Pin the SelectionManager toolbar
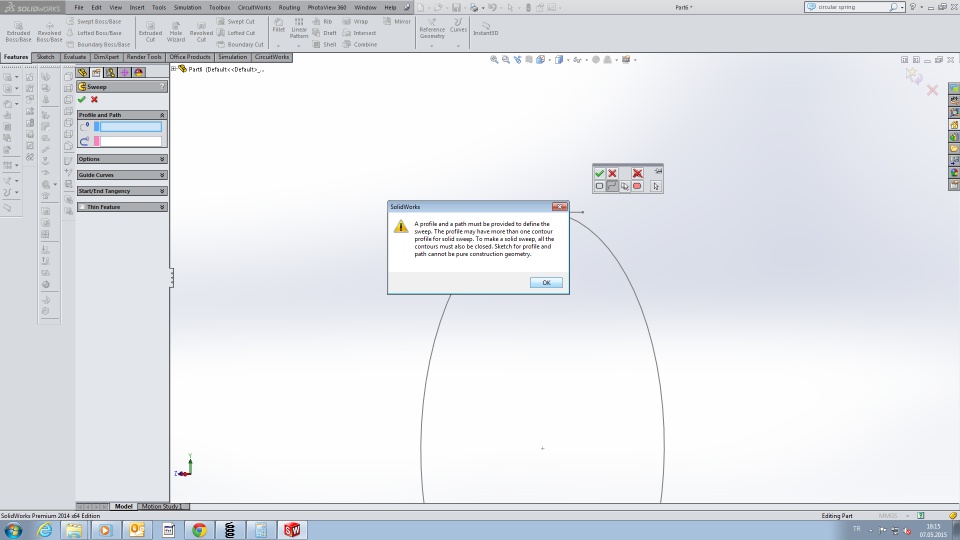Image resolution: width=960 pixels, height=540 pixels. 658,171
